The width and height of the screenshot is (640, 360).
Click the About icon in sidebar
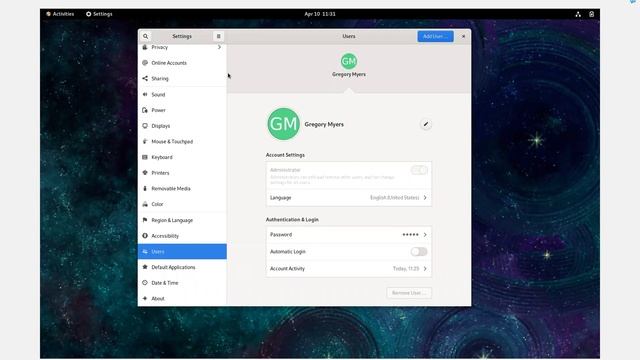[145, 298]
